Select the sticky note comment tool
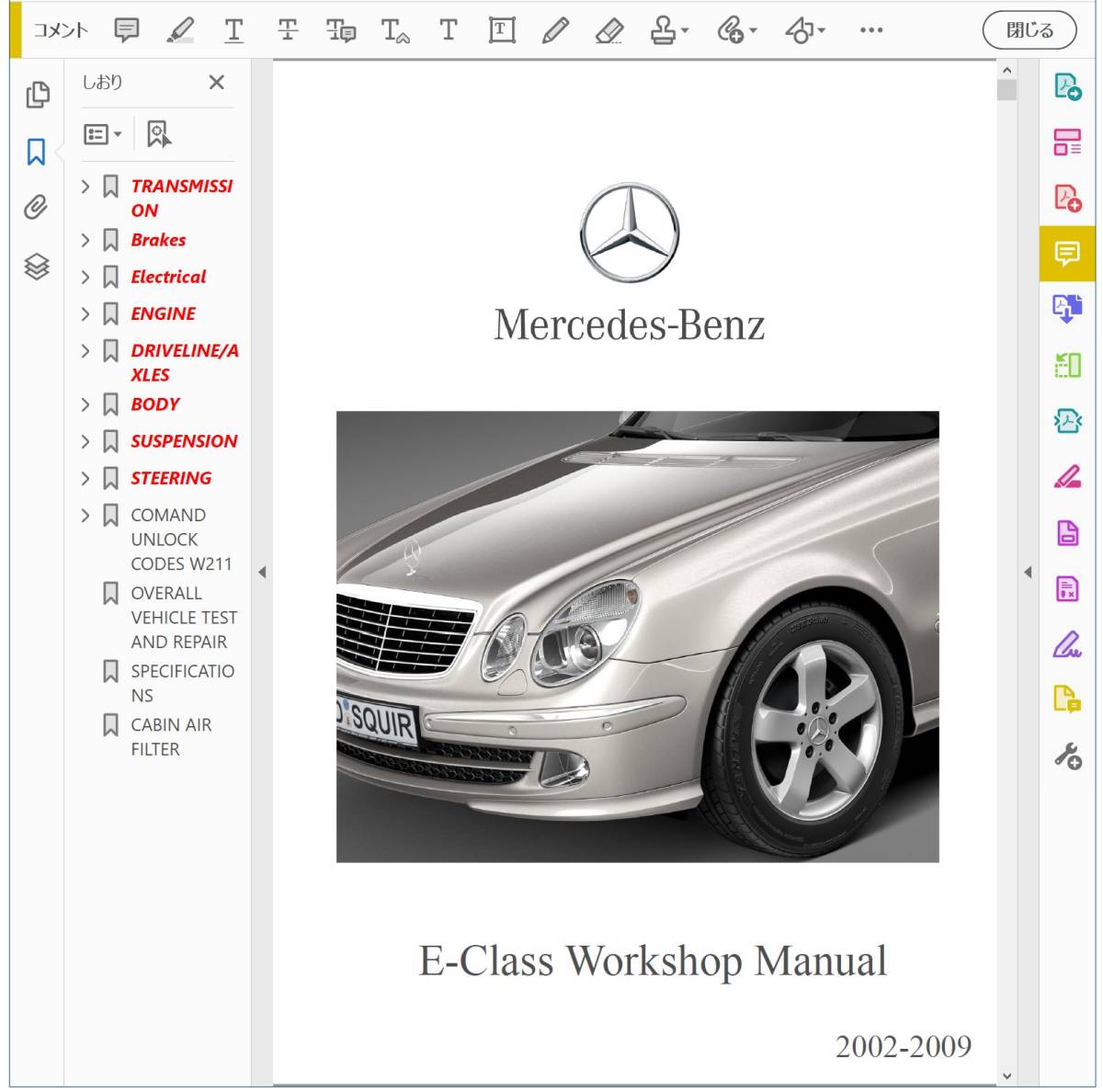The height and width of the screenshot is (1092, 1103). click(127, 29)
